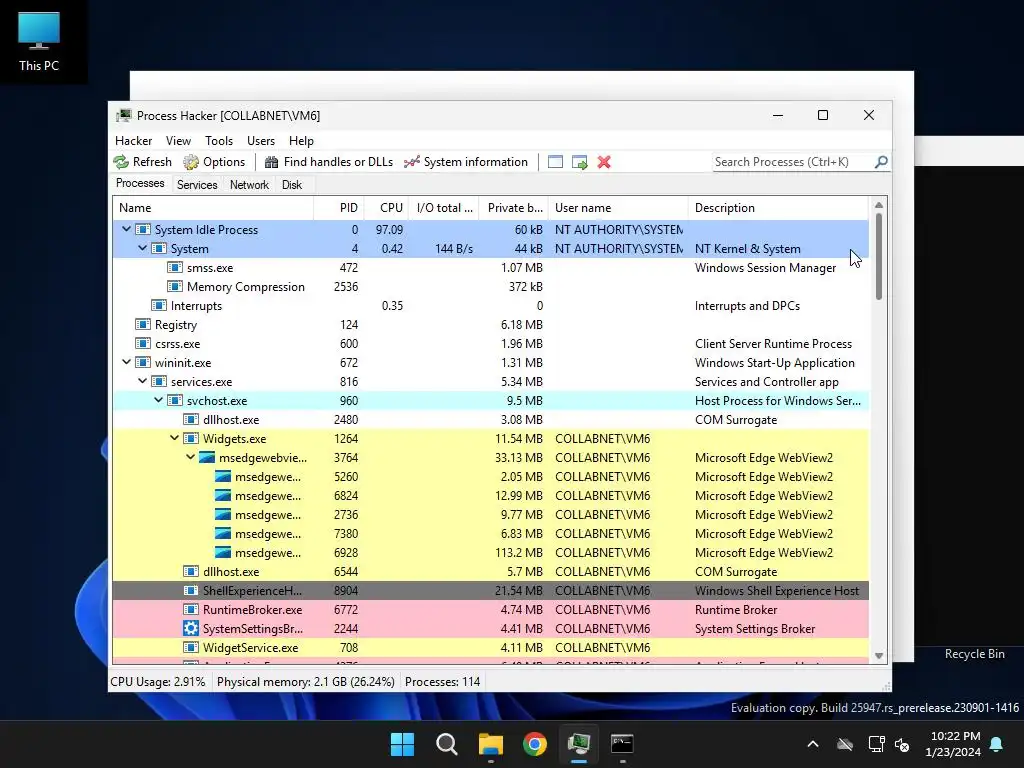Click the Refresh toolbar button
Image resolution: width=1024 pixels, height=768 pixels.
(142, 162)
